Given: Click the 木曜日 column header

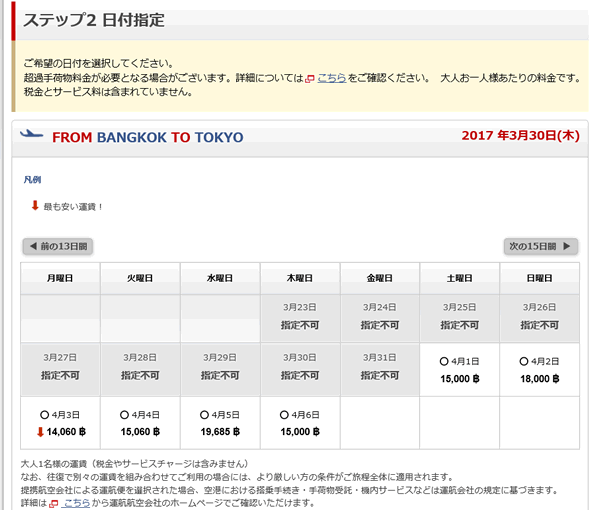Looking at the screenshot, I should pyautogui.click(x=300, y=278).
